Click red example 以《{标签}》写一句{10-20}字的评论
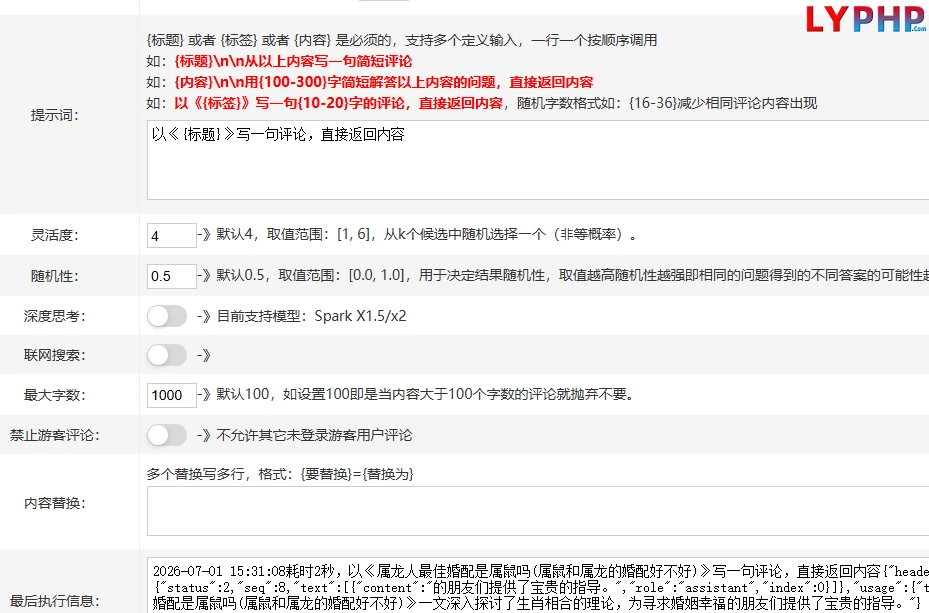The image size is (929, 613). point(338,103)
